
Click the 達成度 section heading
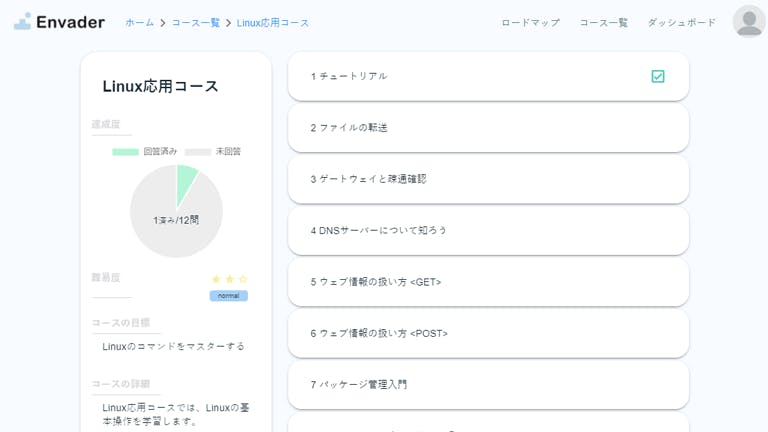coord(106,124)
